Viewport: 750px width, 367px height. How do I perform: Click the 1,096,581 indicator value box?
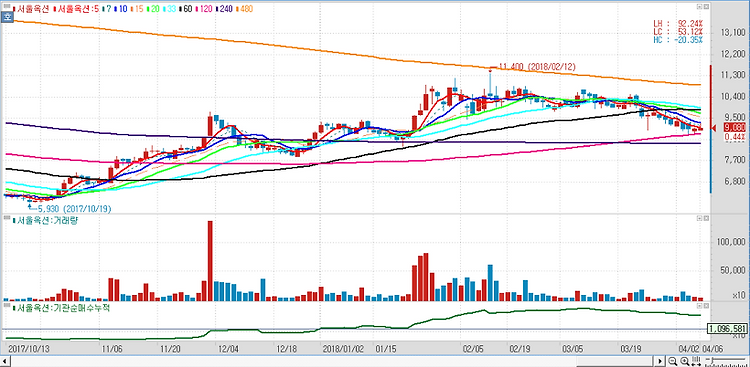coord(728,329)
